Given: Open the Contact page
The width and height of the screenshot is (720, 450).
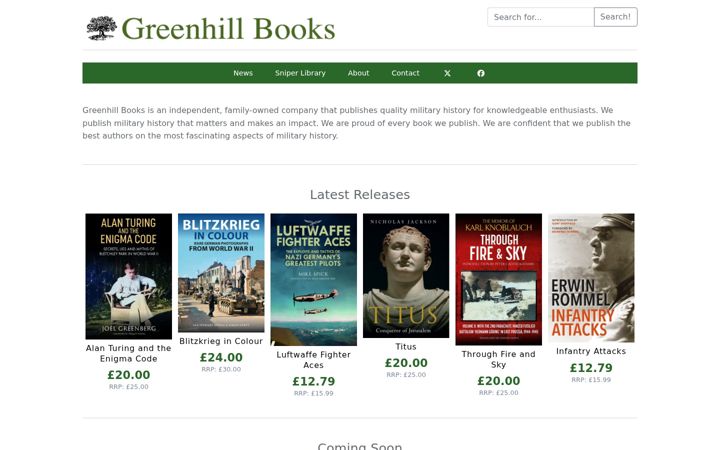Looking at the screenshot, I should (x=405, y=73).
